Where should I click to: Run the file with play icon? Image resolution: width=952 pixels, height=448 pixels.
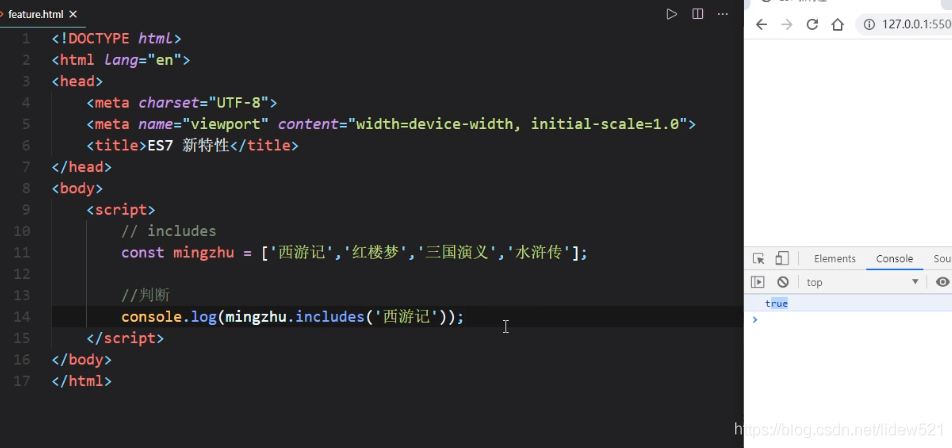coord(672,14)
